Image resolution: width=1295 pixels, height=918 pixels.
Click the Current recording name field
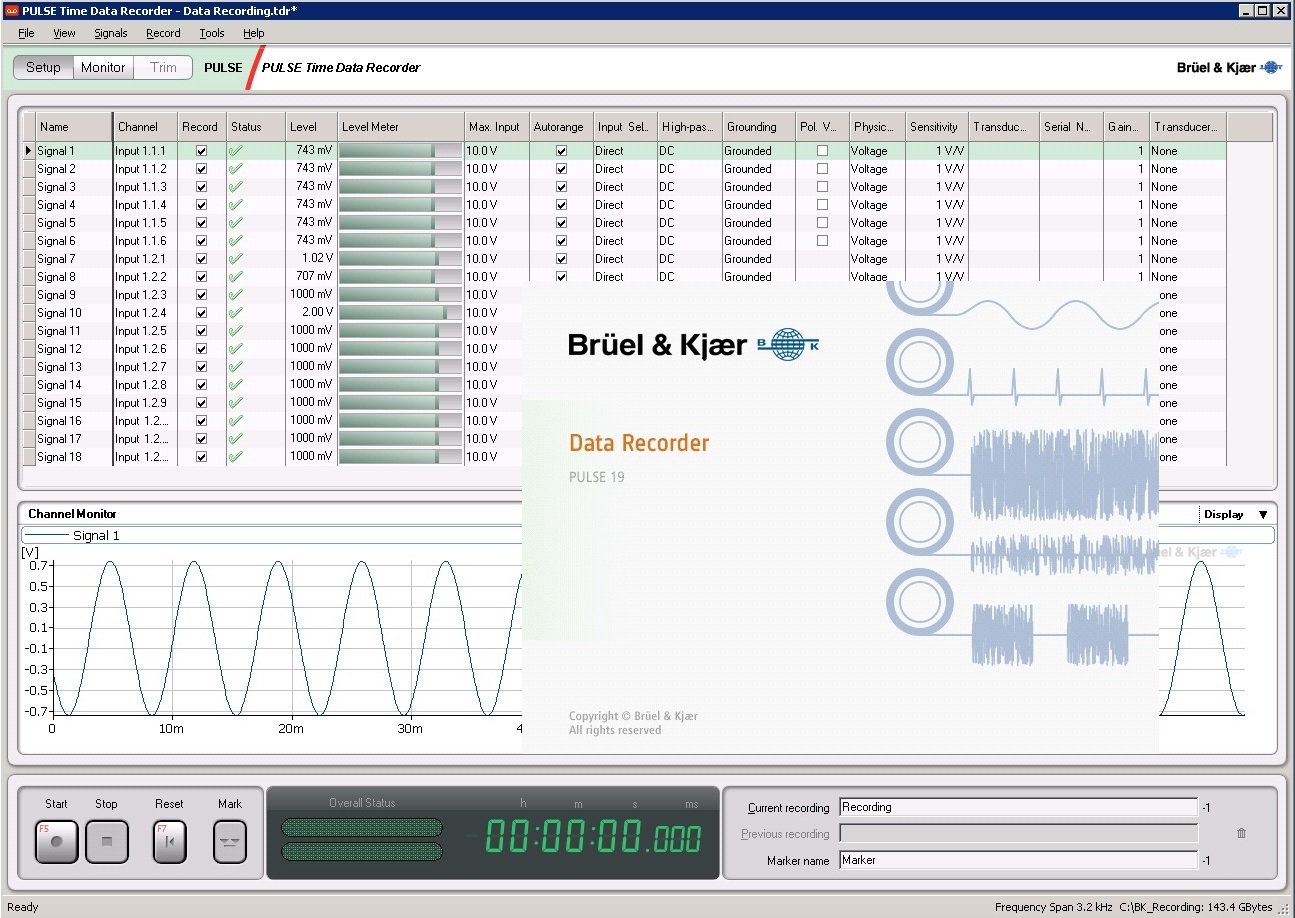(1018, 807)
